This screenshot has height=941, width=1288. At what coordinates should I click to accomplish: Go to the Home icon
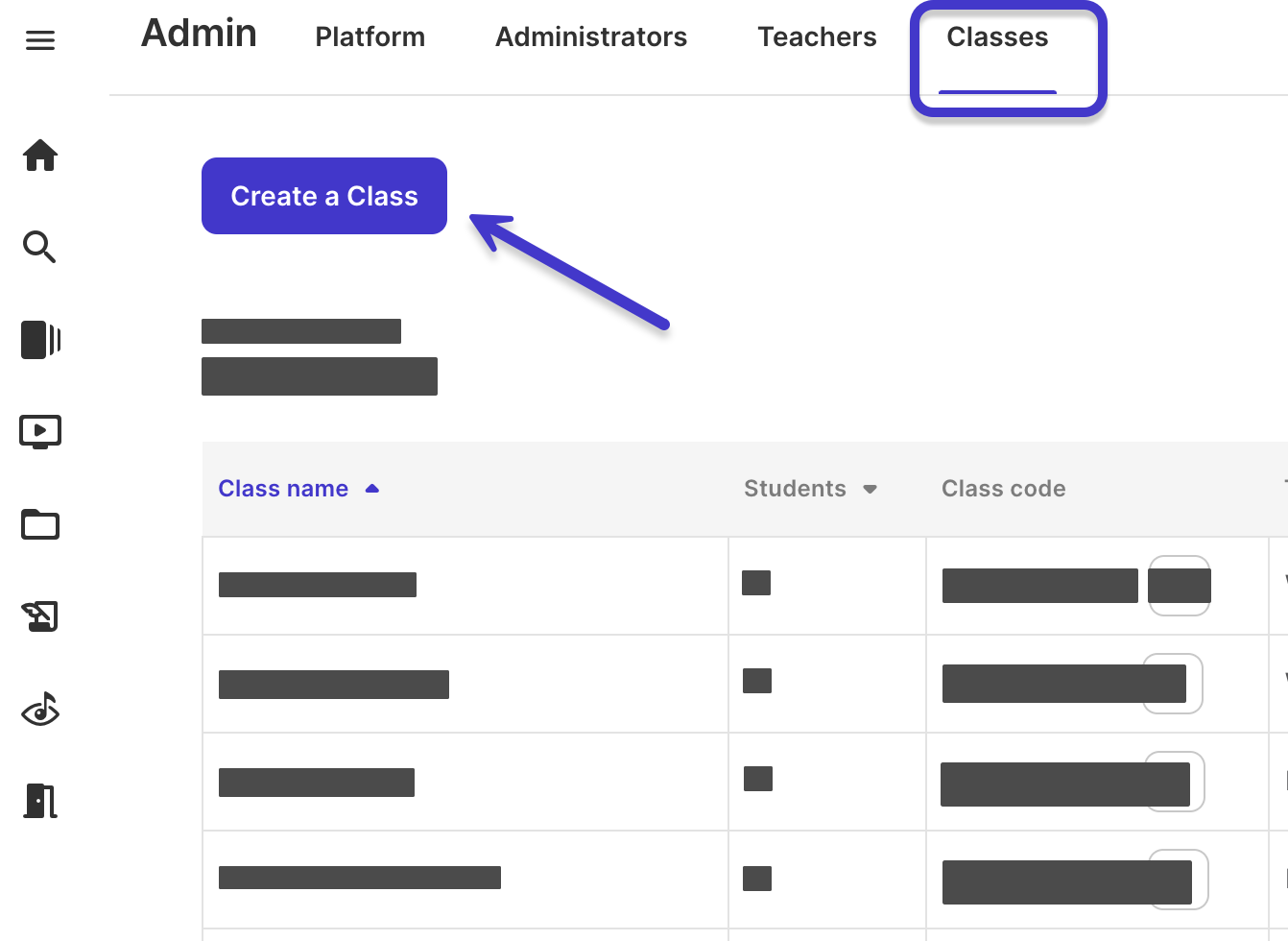coord(40,155)
